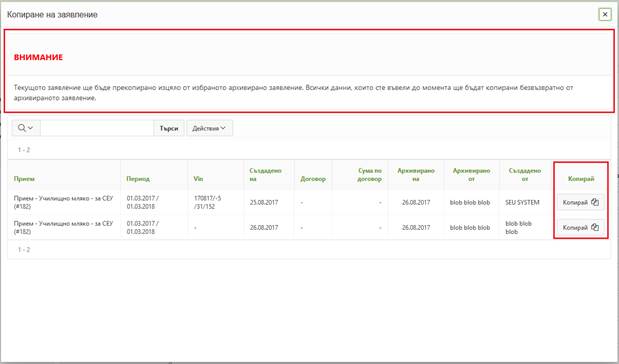This screenshot has width=619, height=364.
Task: Click the Договор column header
Action: point(313,179)
